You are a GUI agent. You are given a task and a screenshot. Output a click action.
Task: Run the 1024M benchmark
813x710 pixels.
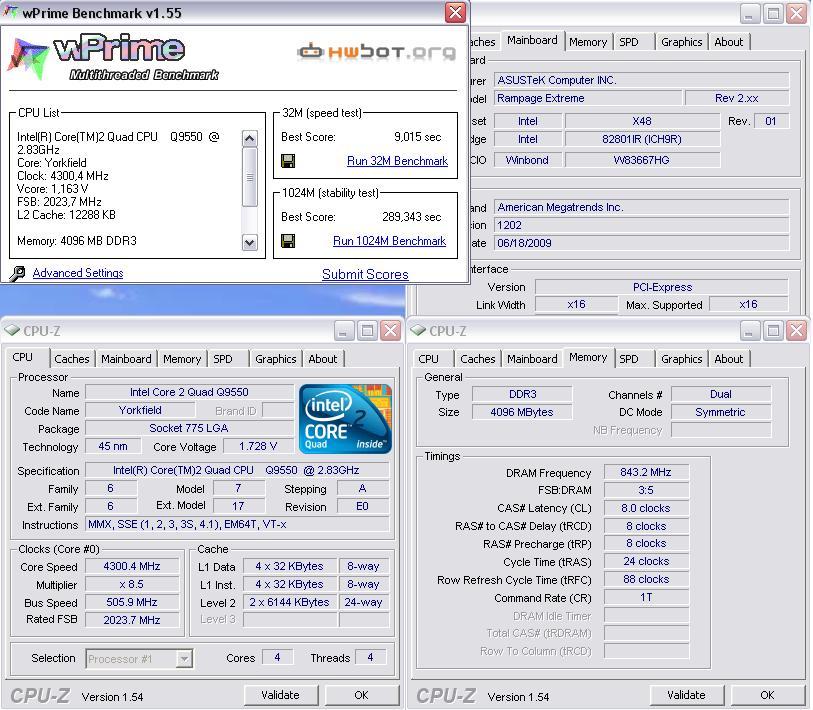coord(389,241)
